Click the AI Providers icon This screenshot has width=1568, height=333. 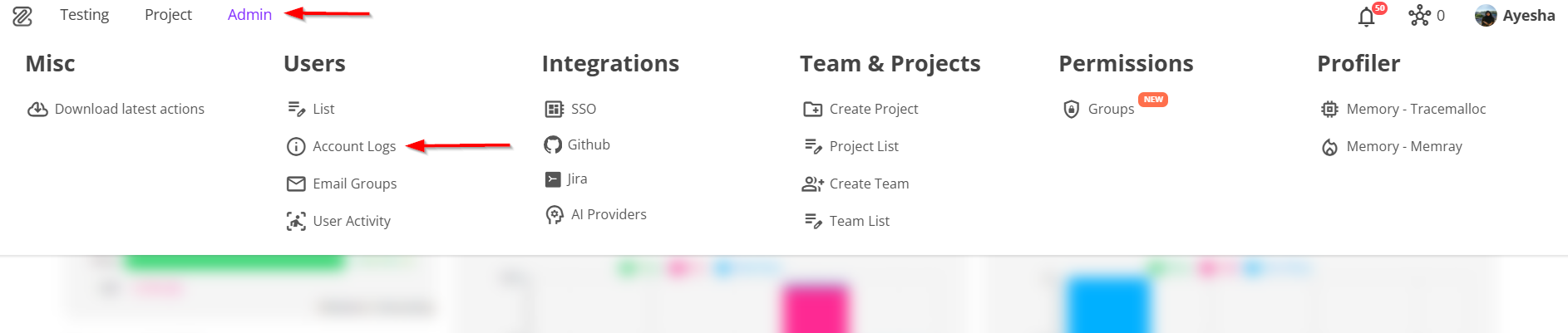click(555, 215)
